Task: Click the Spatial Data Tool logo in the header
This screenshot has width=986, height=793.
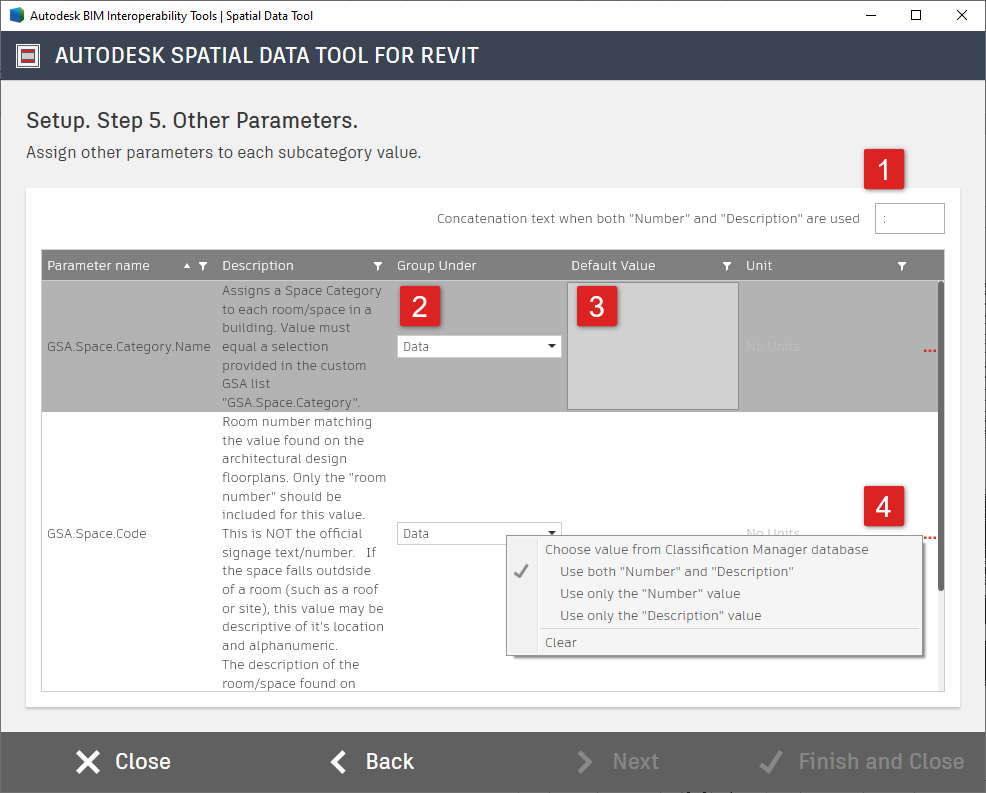Action: pyautogui.click(x=27, y=56)
